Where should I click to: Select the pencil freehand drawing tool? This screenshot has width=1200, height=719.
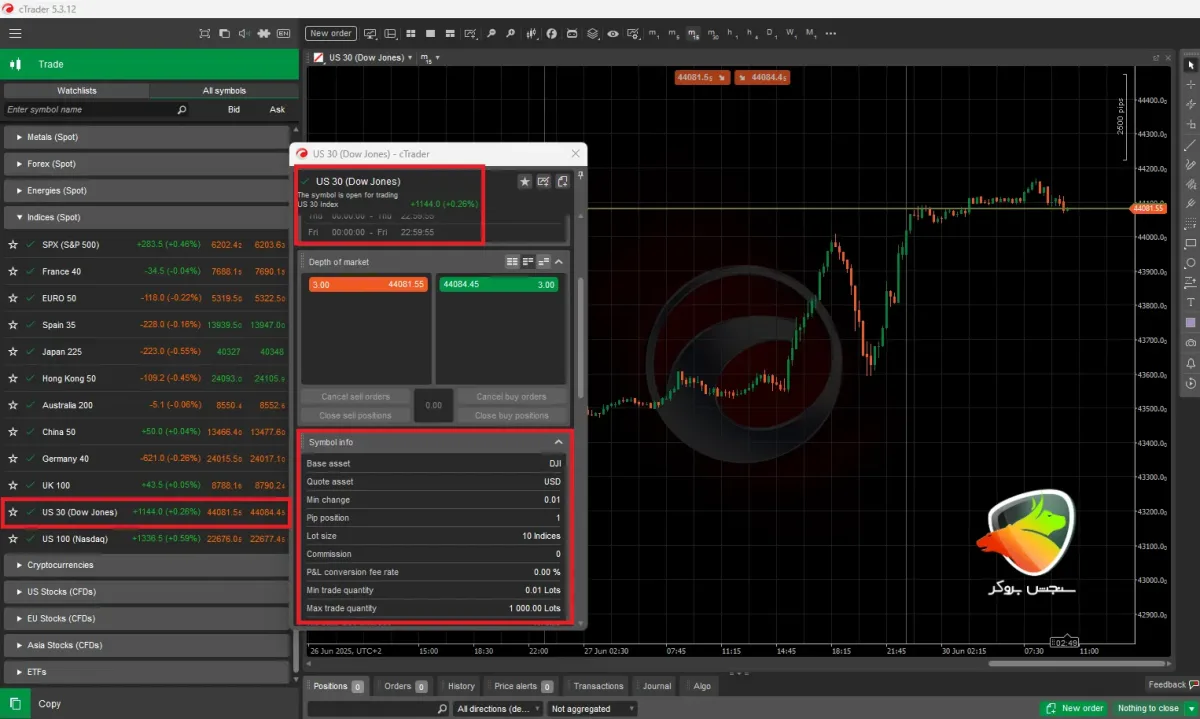1190,164
